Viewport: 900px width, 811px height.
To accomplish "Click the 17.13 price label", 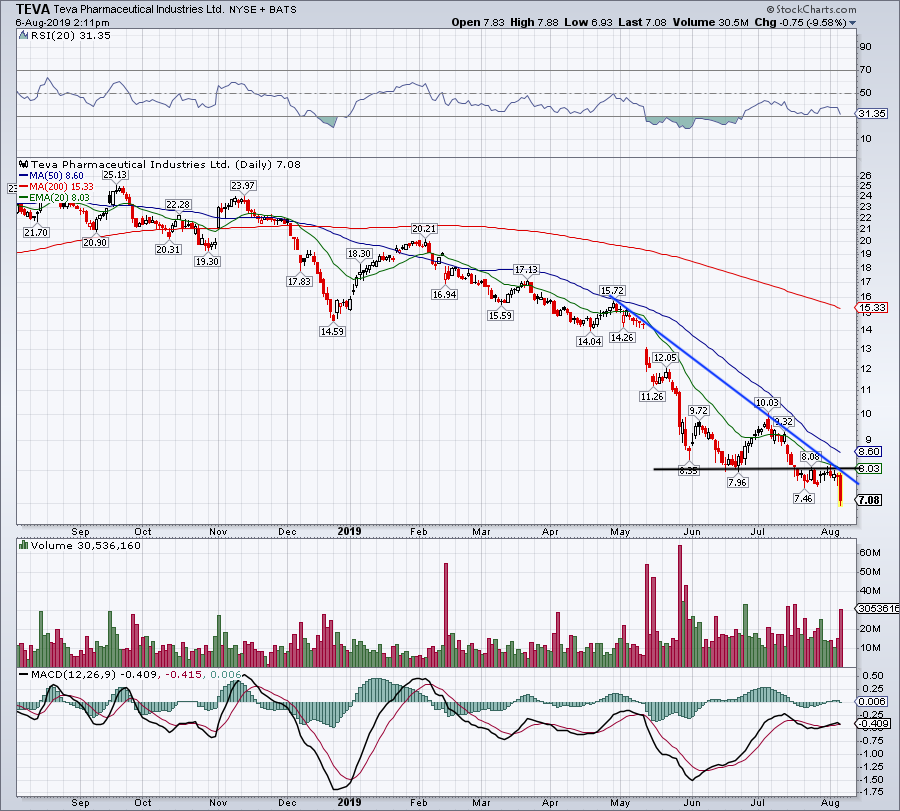I will (526, 269).
